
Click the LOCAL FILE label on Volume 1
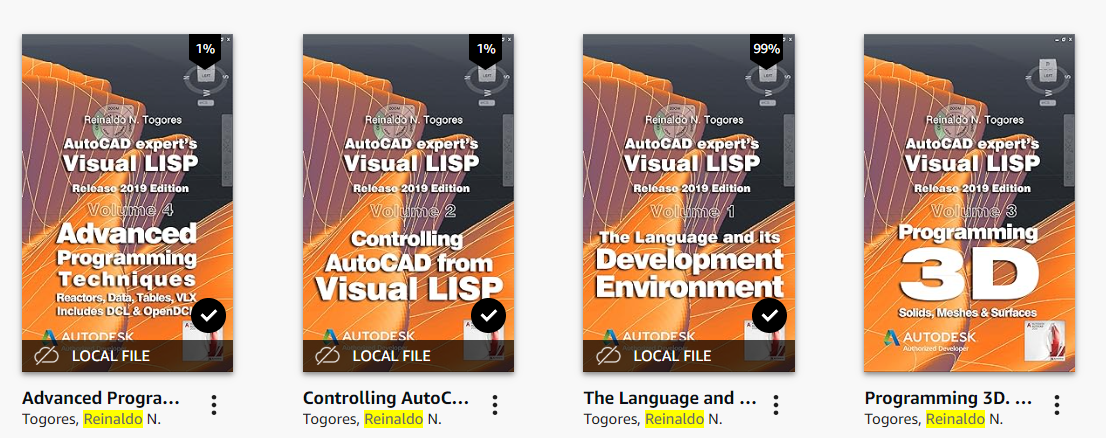(x=672, y=355)
